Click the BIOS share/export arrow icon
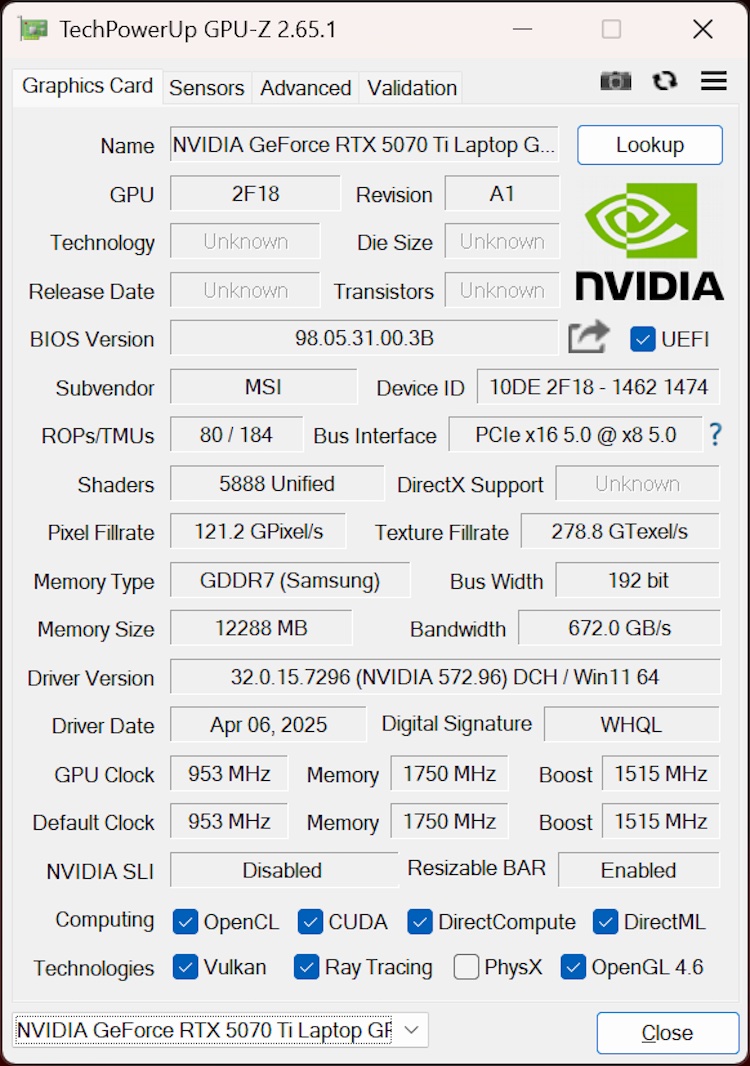This screenshot has width=750, height=1066. (x=589, y=338)
